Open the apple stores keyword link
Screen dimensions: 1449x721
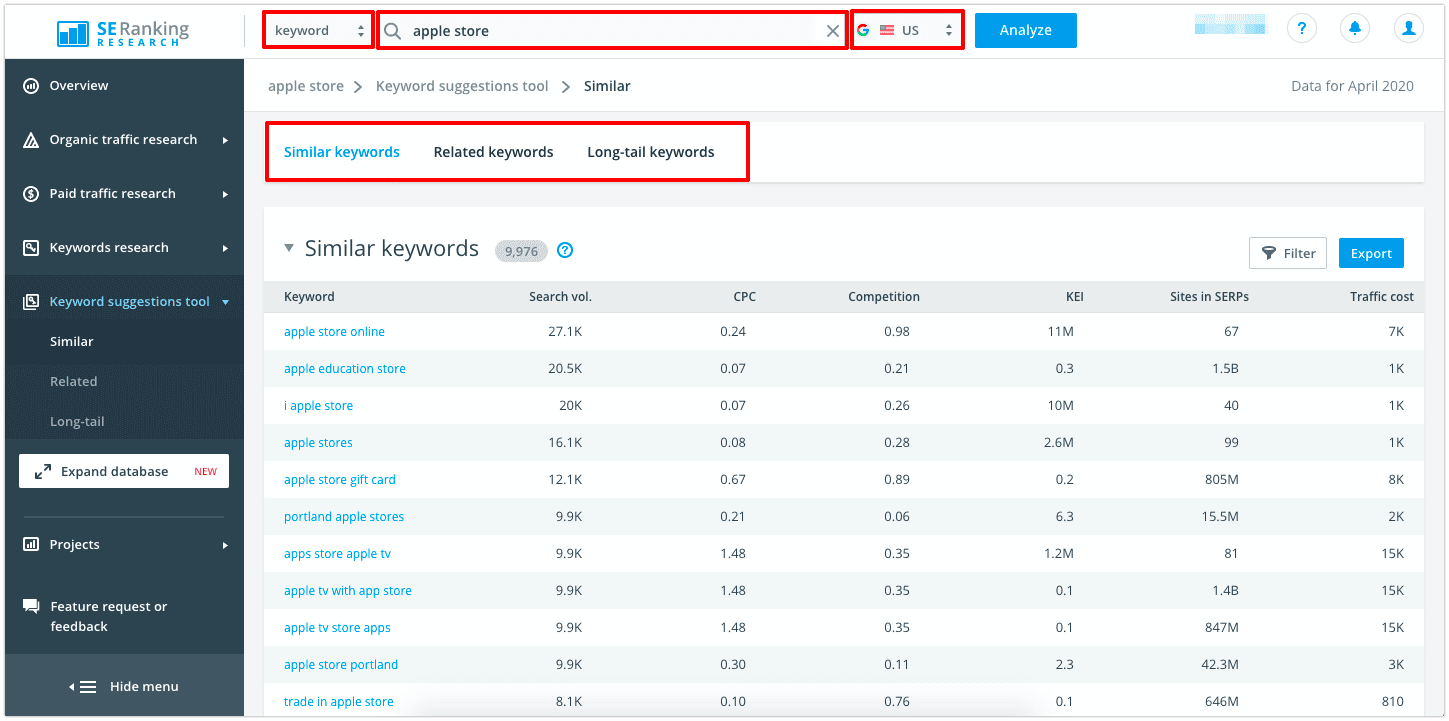pos(318,443)
